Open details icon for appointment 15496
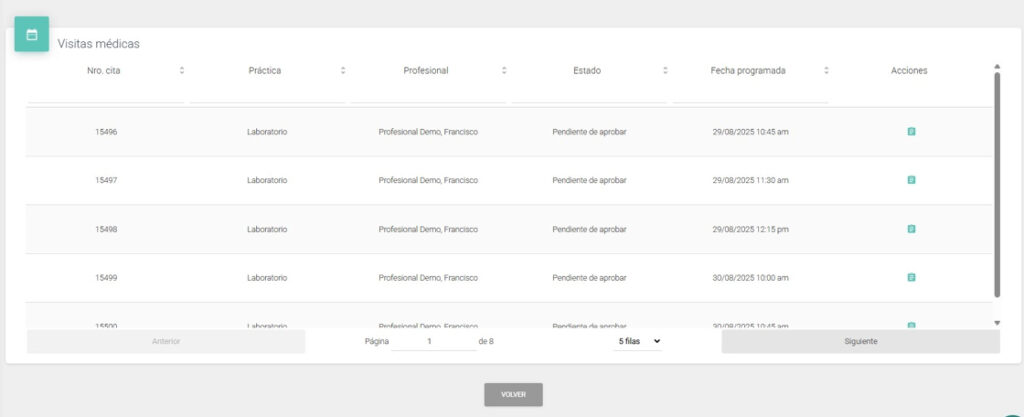 pos(911,131)
